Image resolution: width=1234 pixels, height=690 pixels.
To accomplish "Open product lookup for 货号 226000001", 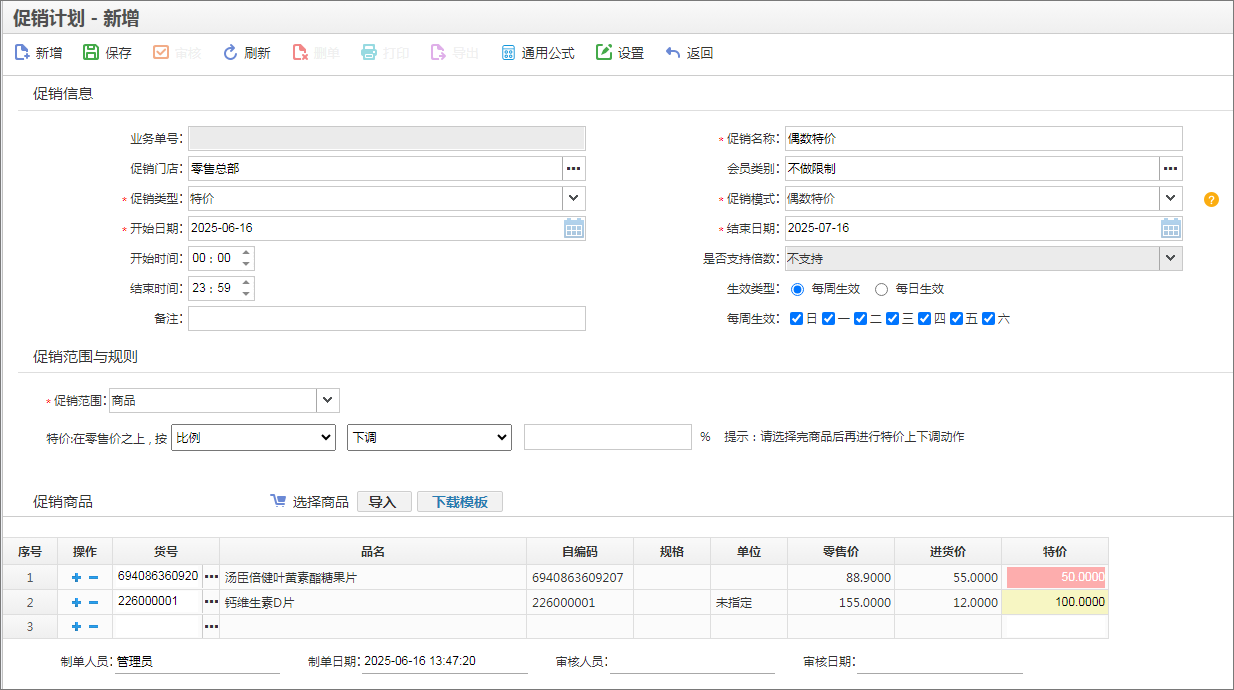I will (210, 603).
